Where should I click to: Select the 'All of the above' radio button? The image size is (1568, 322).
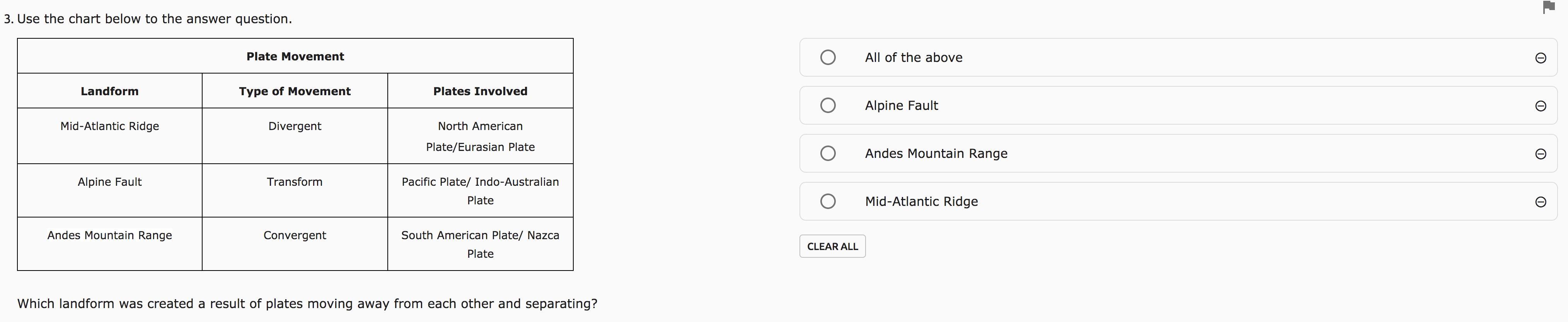(x=828, y=57)
